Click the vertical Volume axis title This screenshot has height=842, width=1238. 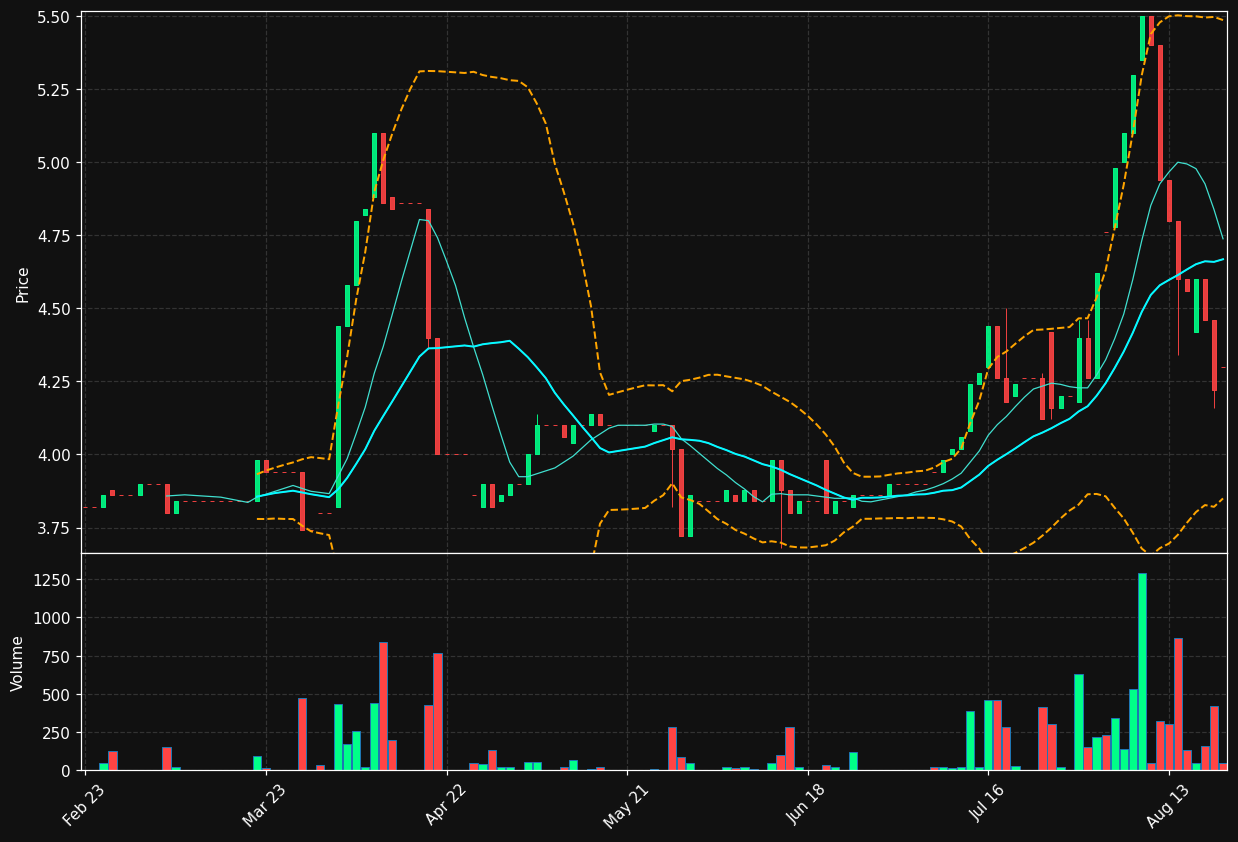(x=18, y=662)
